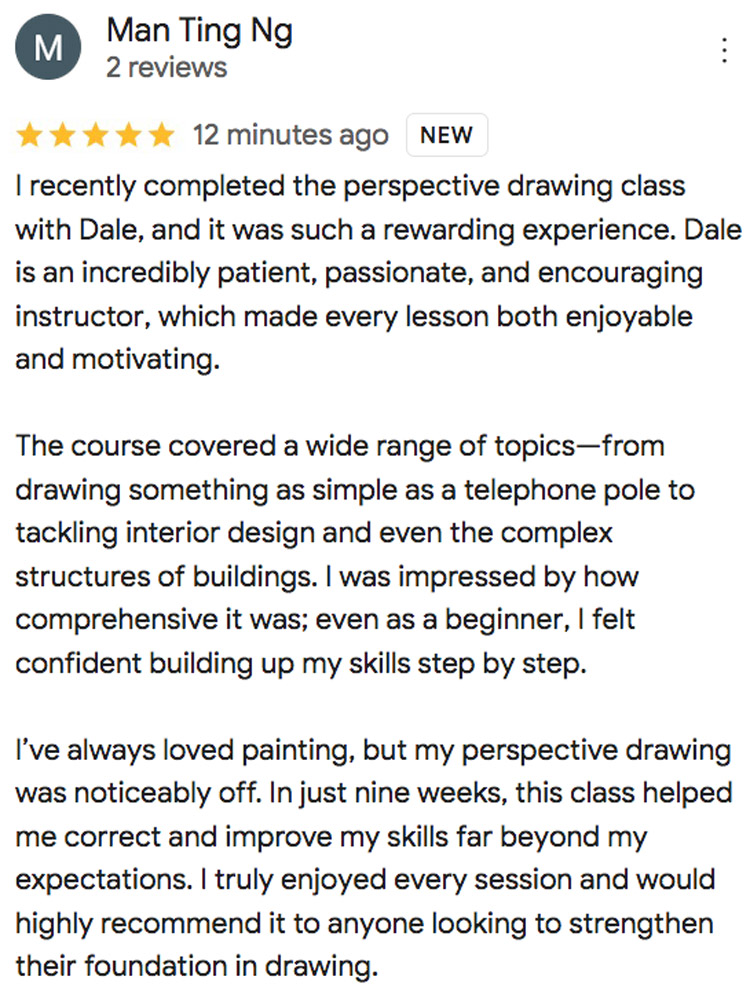Click the "NEW" badge
This screenshot has width=750, height=1002.
pyautogui.click(x=446, y=137)
